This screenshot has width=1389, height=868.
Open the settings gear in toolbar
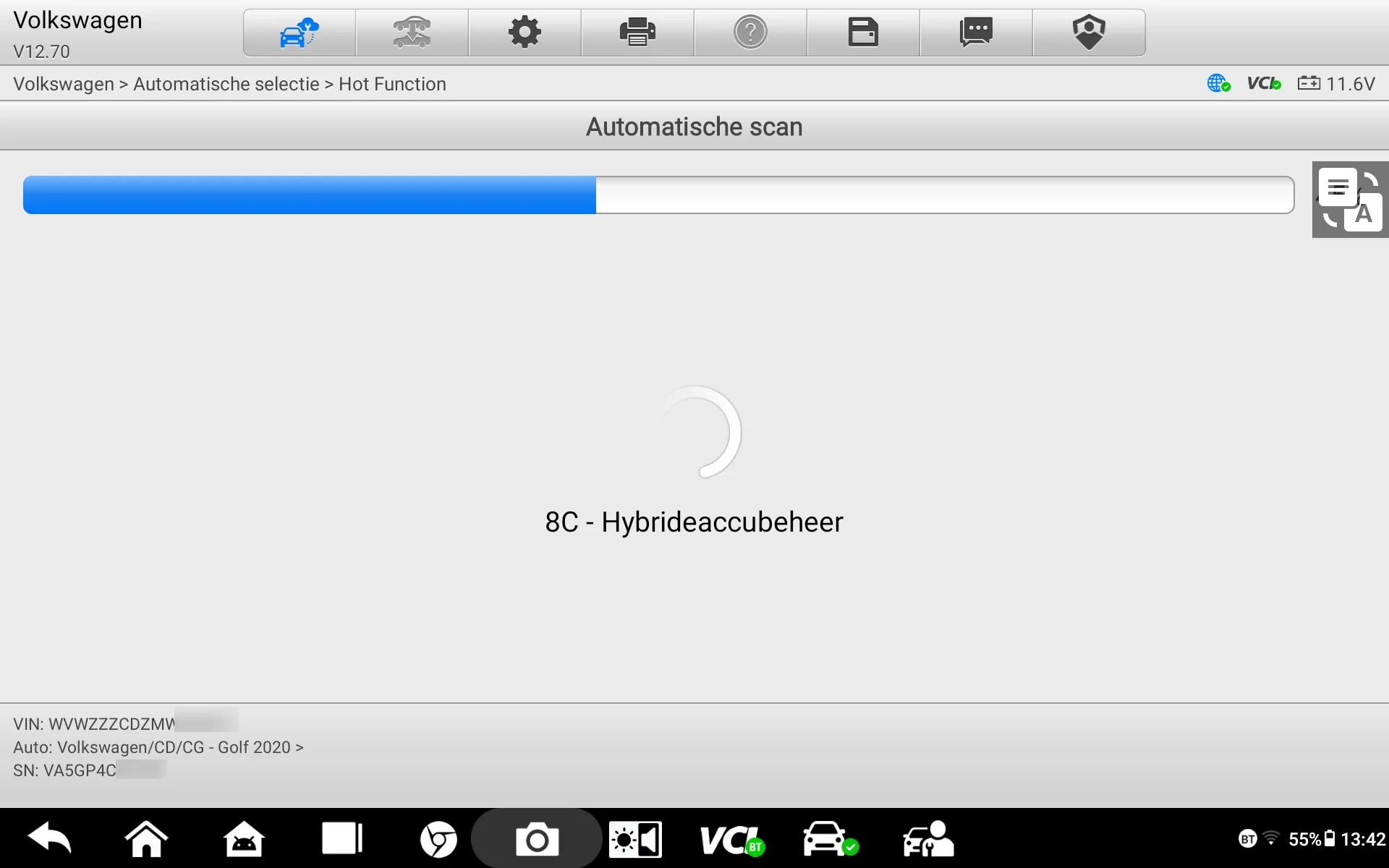pos(525,33)
